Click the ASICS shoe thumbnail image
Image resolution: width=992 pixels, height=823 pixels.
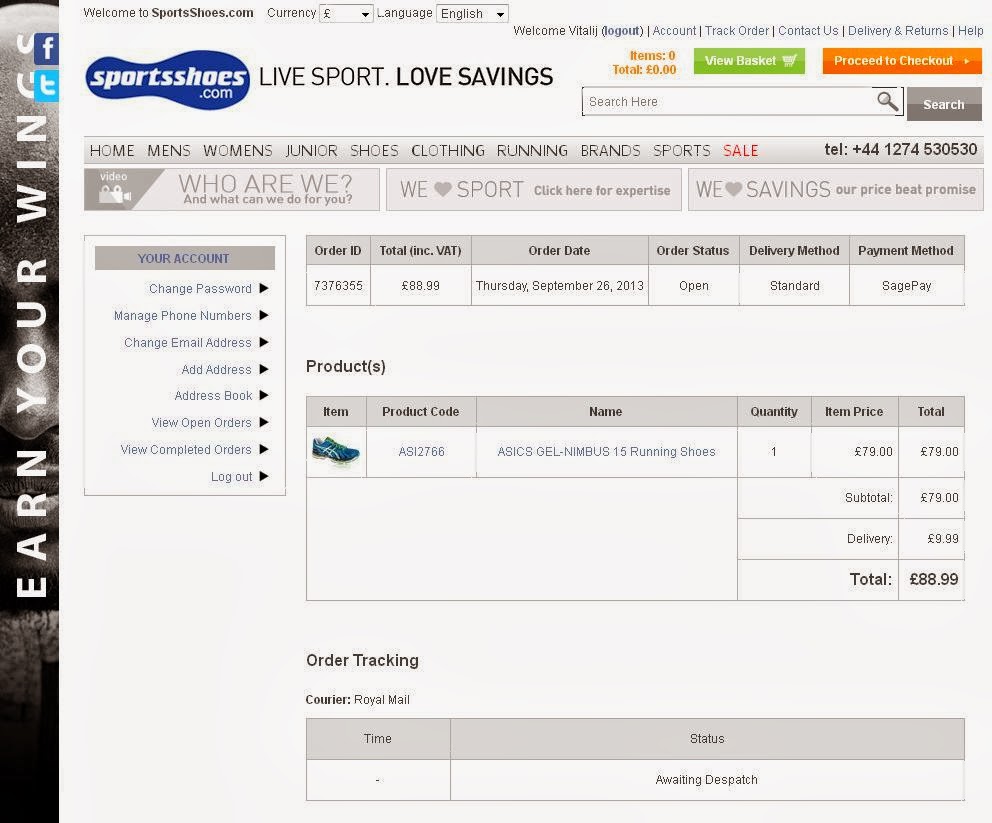(336, 451)
